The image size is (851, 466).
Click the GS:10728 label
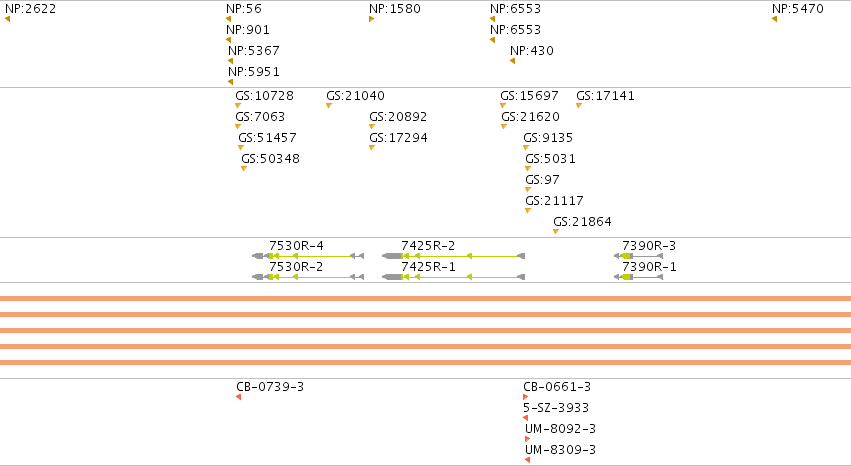point(264,96)
